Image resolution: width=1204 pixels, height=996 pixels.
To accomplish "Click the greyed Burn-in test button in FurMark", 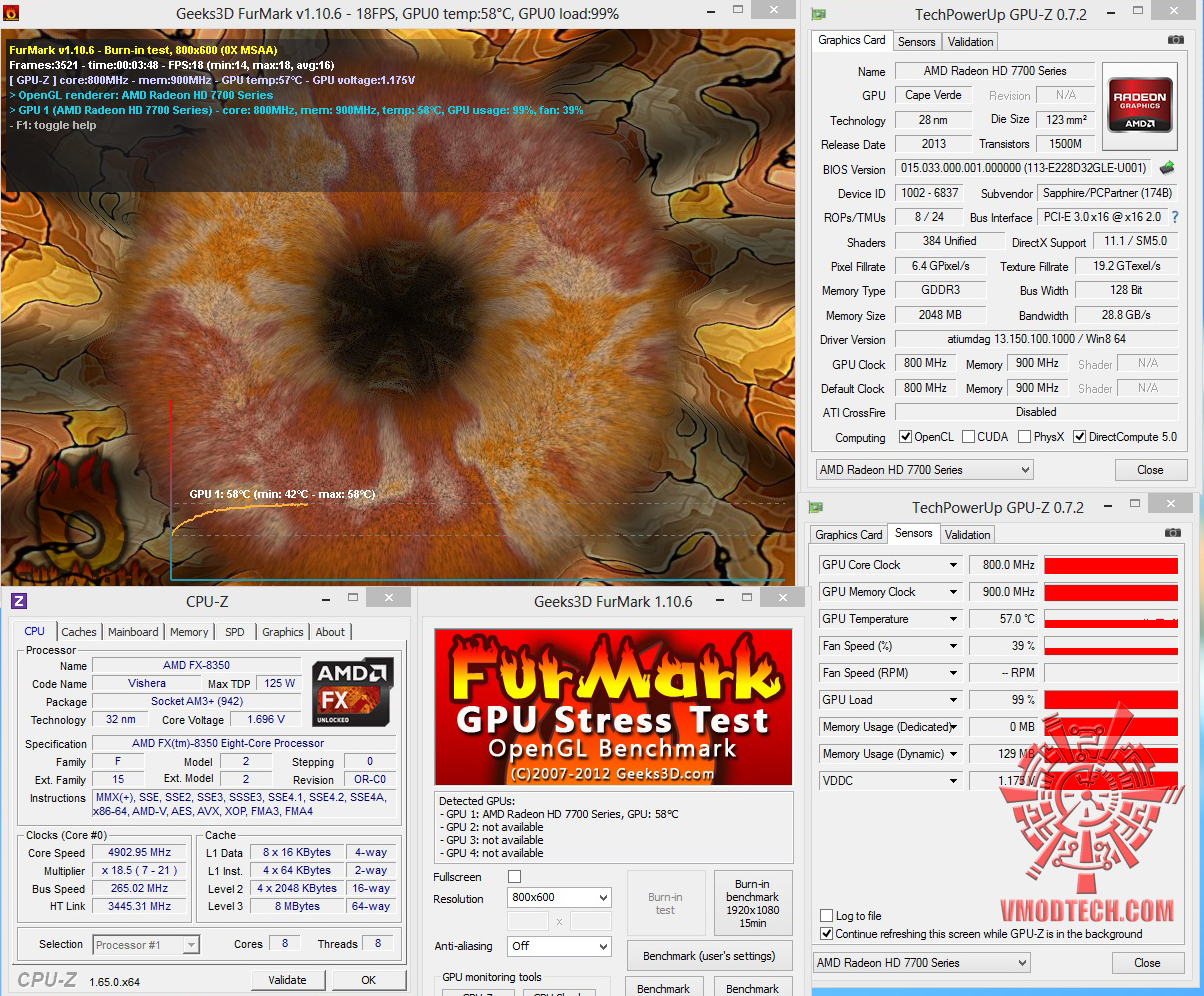I will [x=666, y=904].
